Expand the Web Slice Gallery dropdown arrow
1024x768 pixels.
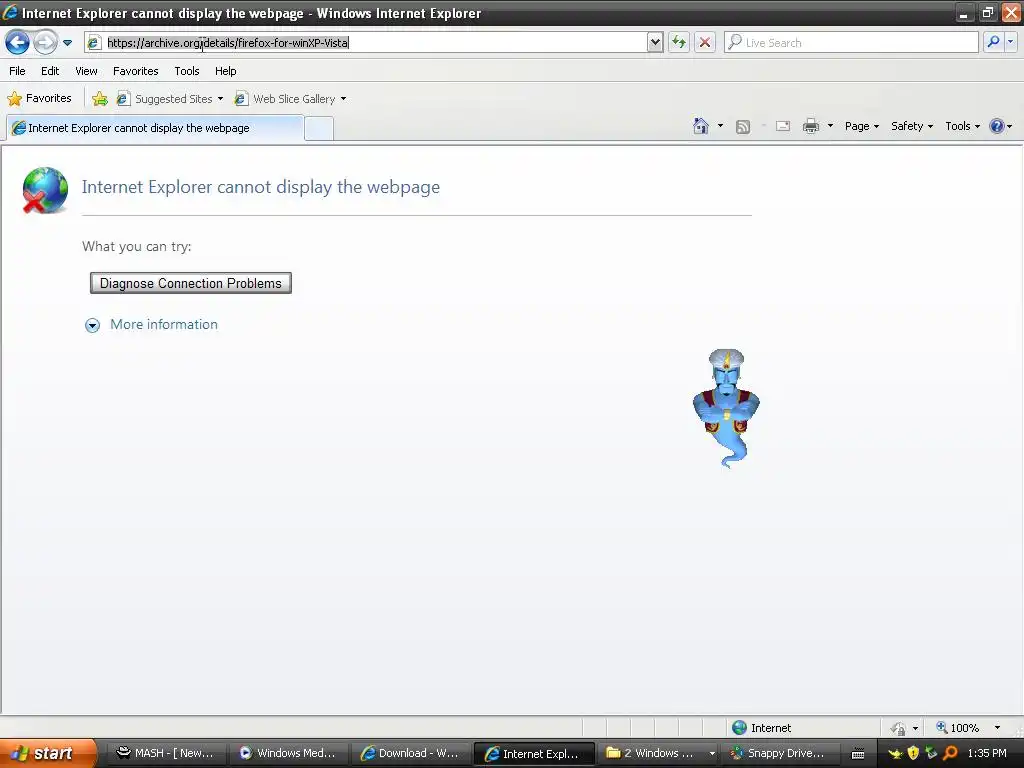tap(344, 99)
